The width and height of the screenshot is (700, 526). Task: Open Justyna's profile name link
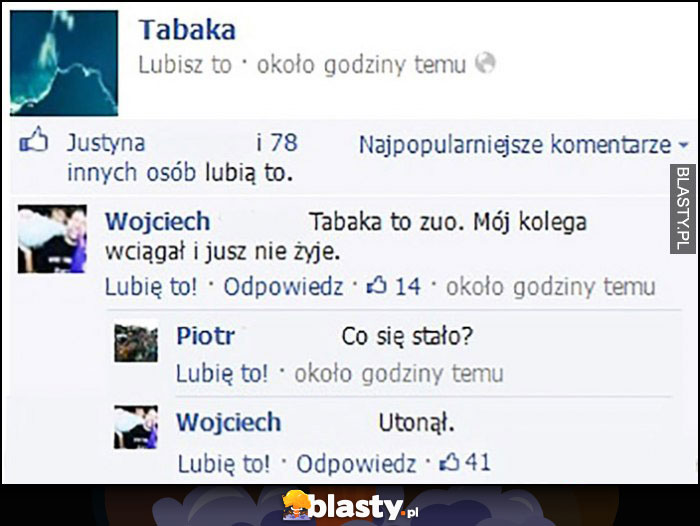coord(106,143)
